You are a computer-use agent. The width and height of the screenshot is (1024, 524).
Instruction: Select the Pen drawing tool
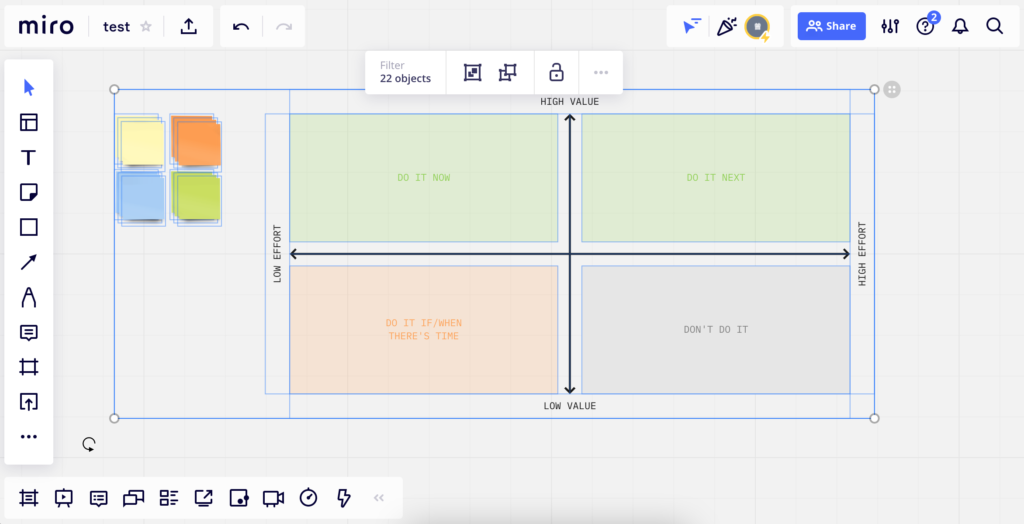coord(29,297)
